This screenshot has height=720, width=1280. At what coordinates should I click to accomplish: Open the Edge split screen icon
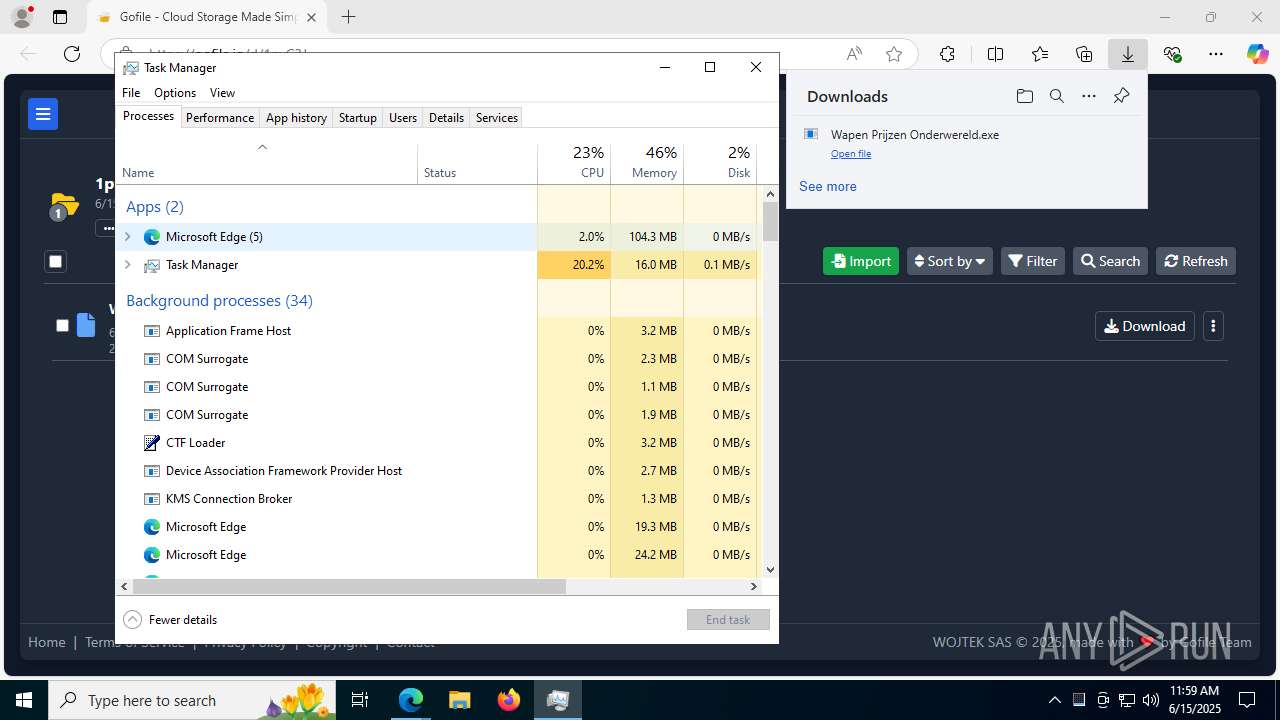tap(995, 54)
